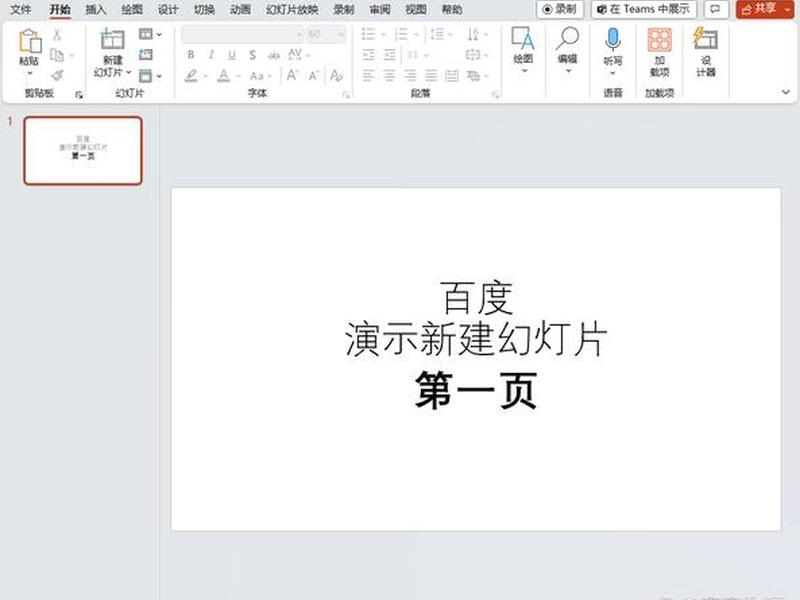The width and height of the screenshot is (800, 600).
Task: Align text to the right
Action: point(410,76)
